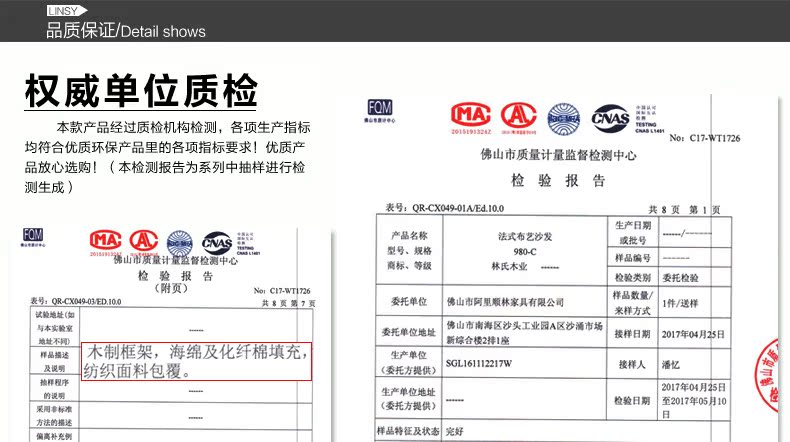The height and width of the screenshot is (442, 790).
Task: Click the "生产单位地址（委托方提供）" label cell
Action: point(409,399)
